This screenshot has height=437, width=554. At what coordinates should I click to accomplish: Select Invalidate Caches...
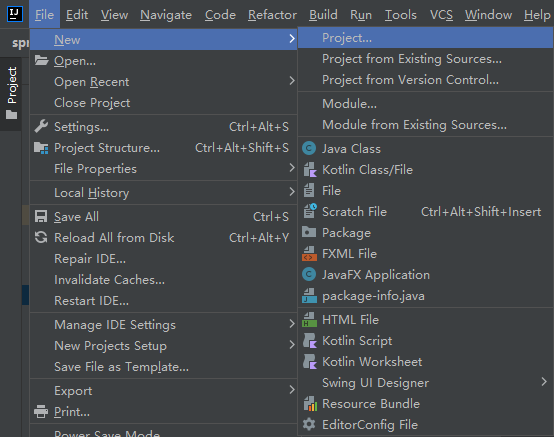(x=163, y=280)
